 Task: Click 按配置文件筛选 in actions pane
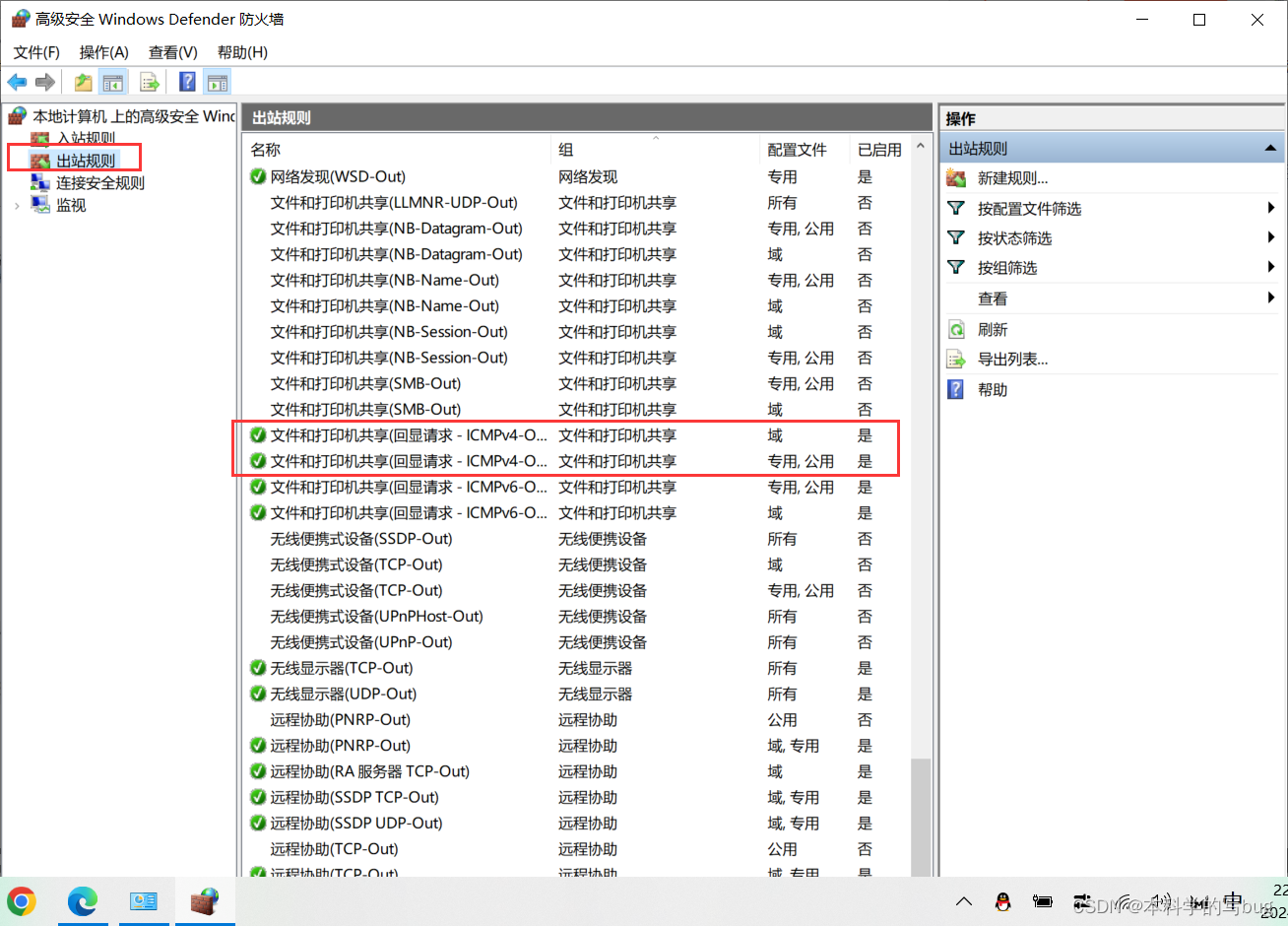pyautogui.click(x=1029, y=209)
